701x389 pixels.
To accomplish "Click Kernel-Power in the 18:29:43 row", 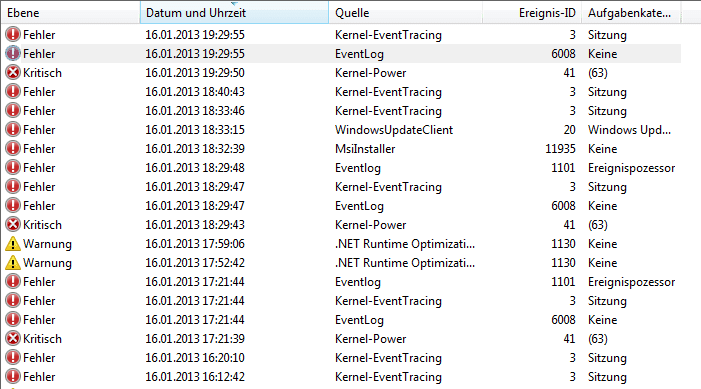I will point(371,224).
